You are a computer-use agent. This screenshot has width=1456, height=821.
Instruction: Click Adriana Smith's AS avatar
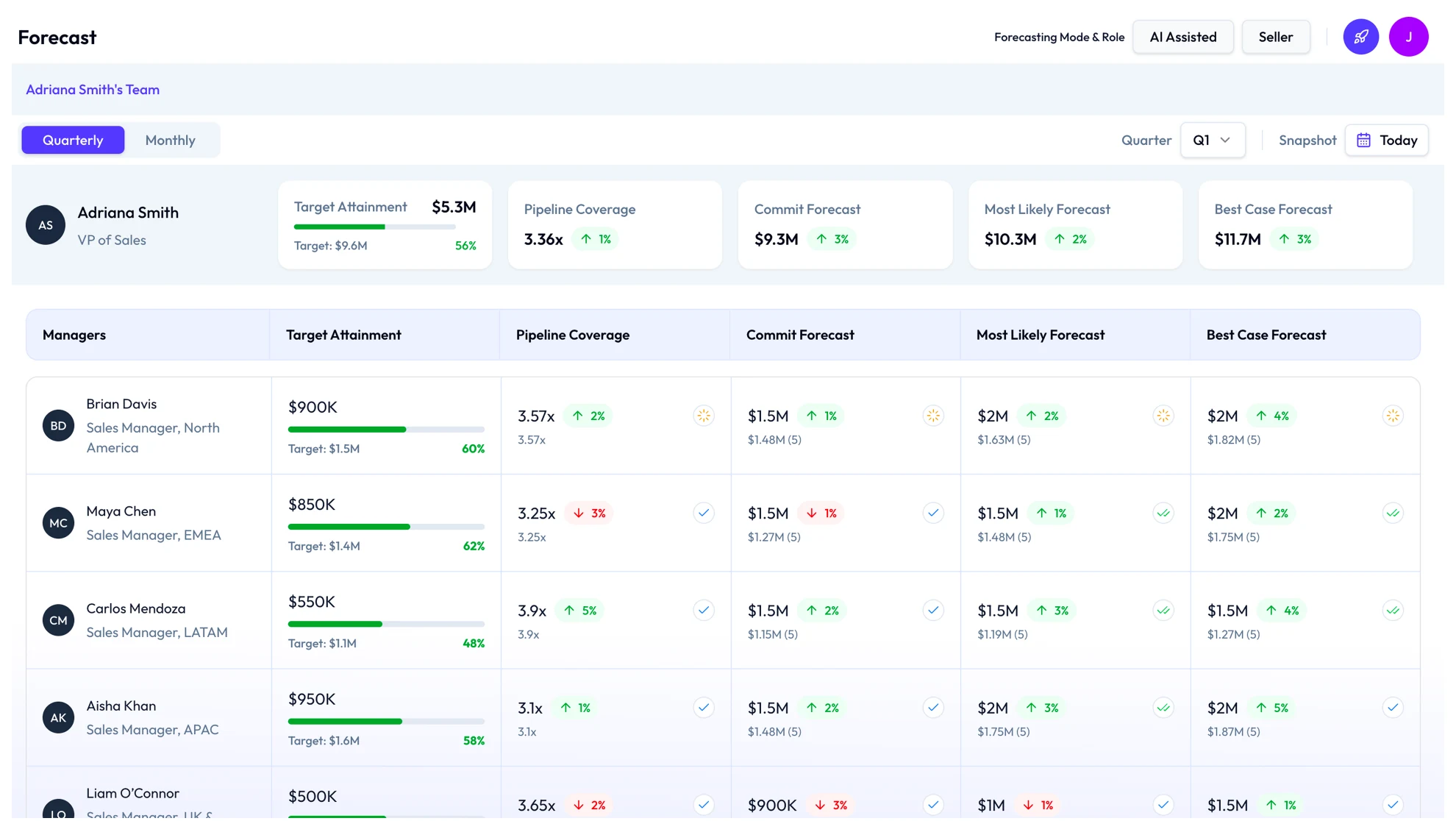[46, 225]
